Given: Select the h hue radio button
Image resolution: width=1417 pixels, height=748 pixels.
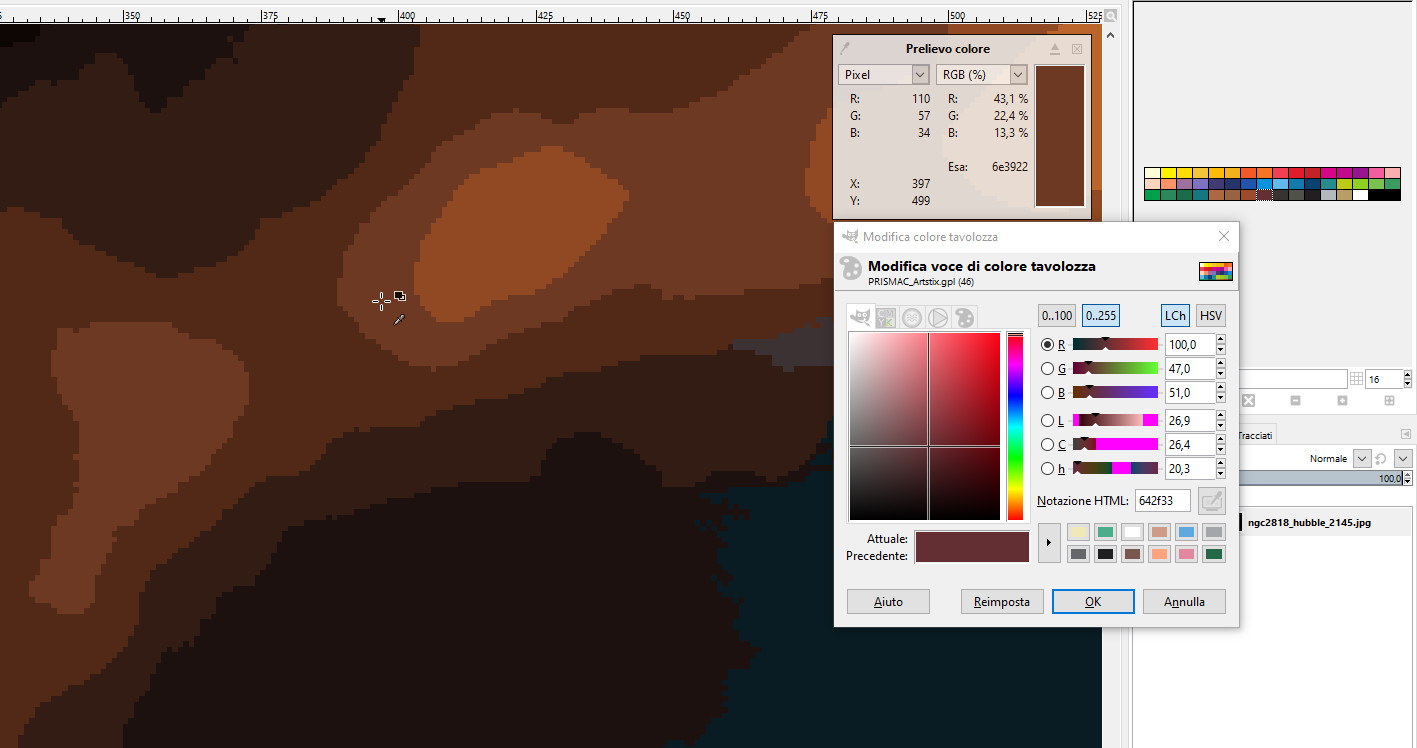Looking at the screenshot, I should (x=1048, y=468).
